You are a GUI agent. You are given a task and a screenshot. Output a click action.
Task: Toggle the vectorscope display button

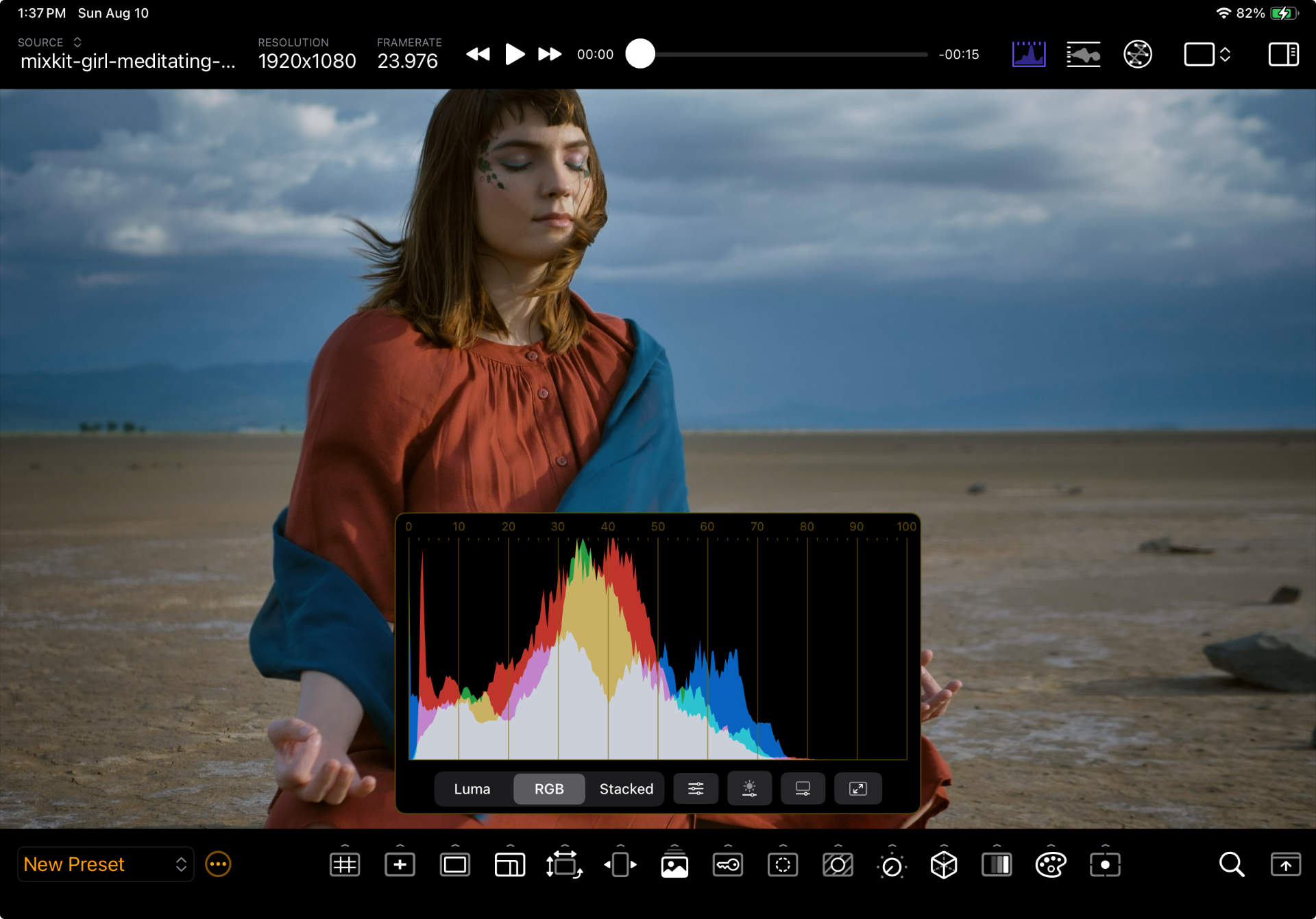(x=1137, y=54)
